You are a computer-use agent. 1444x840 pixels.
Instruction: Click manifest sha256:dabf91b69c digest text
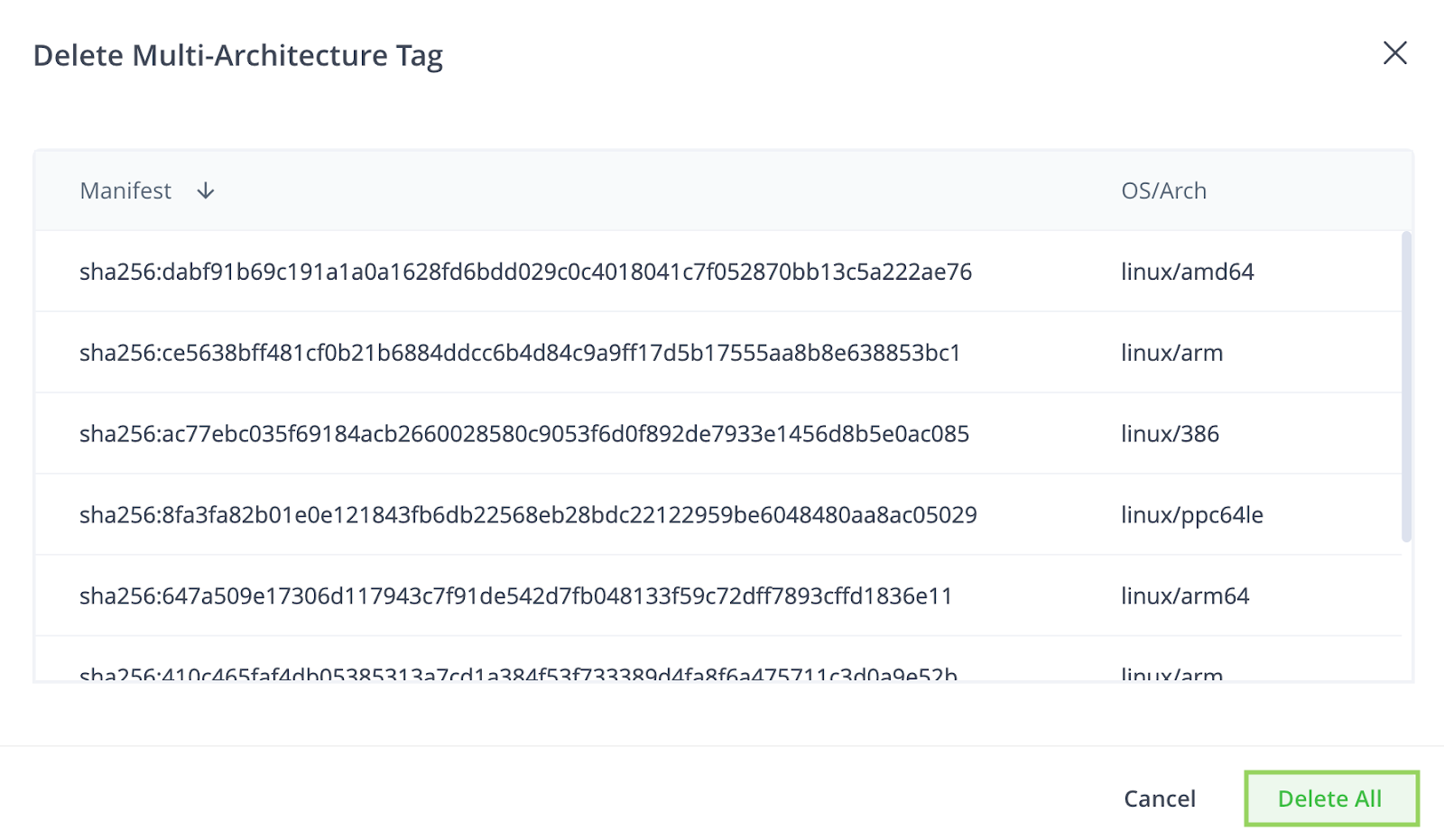click(x=525, y=272)
